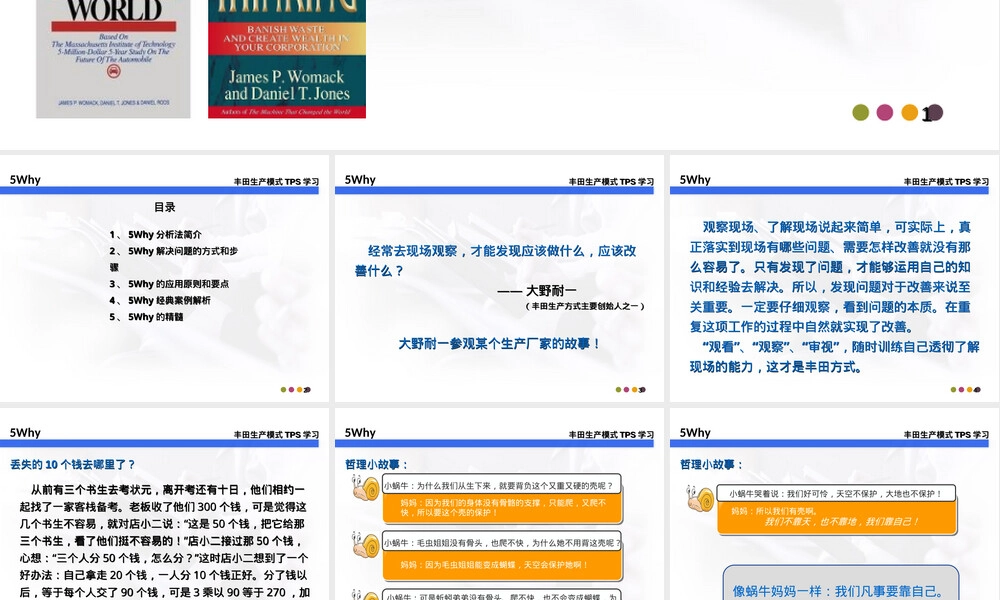Click the line 大野耐一参观某个生产厂家的故事！
1000x600 pixels.
click(500, 344)
